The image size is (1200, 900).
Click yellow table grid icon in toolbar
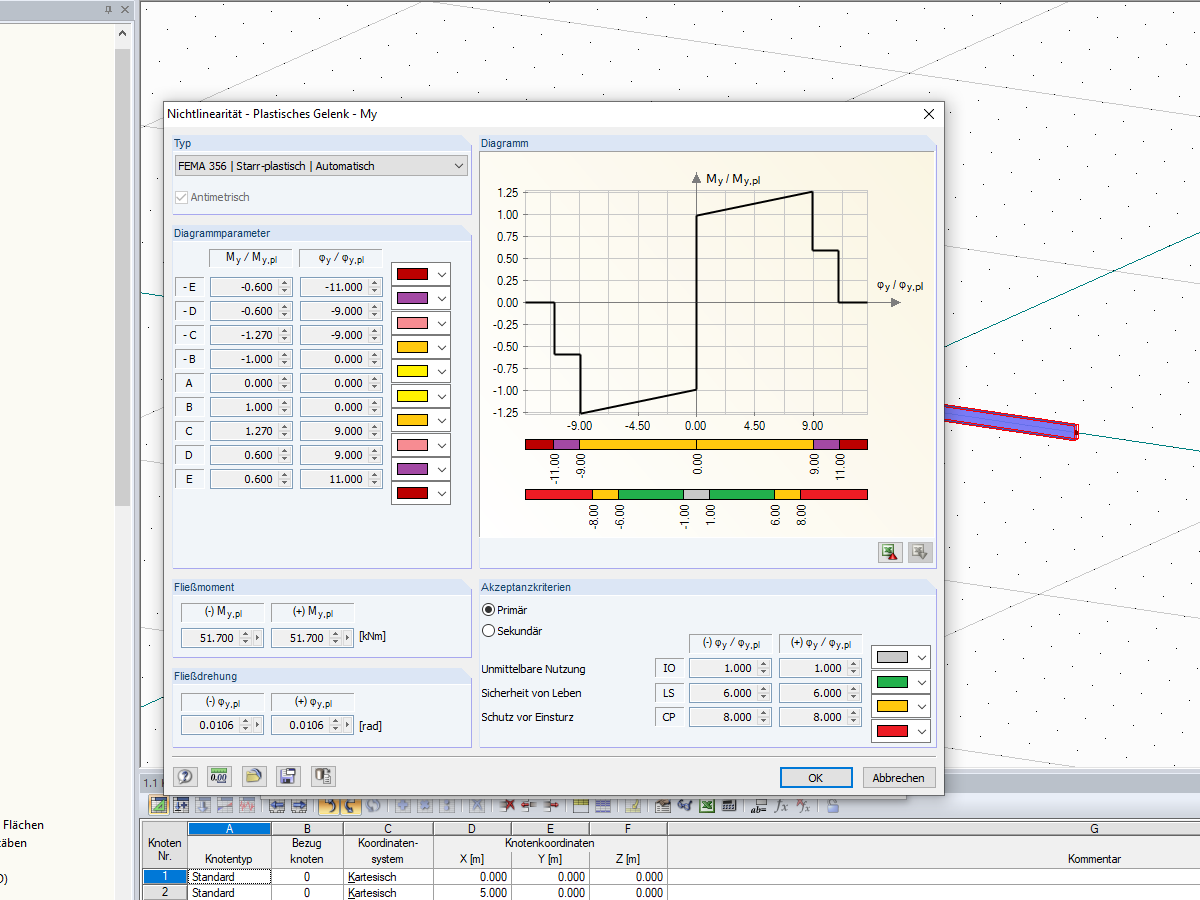(581, 805)
